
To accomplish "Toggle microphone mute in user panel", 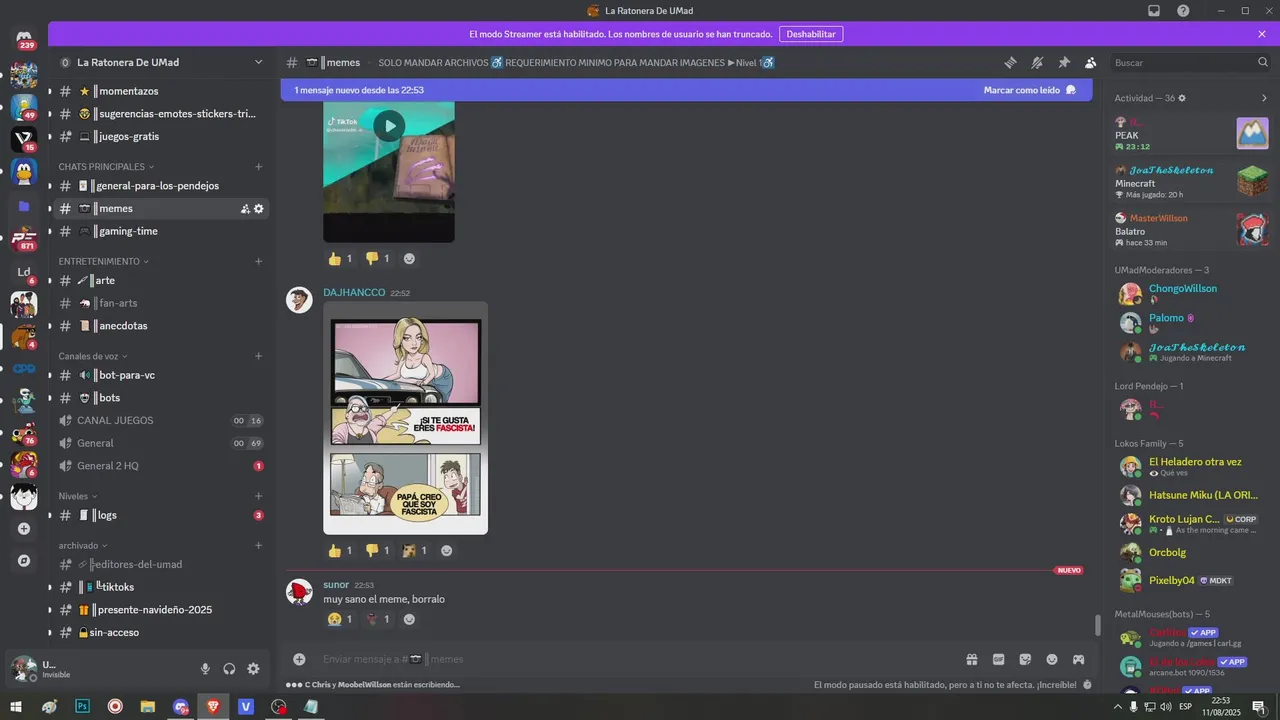I will 205,669.
